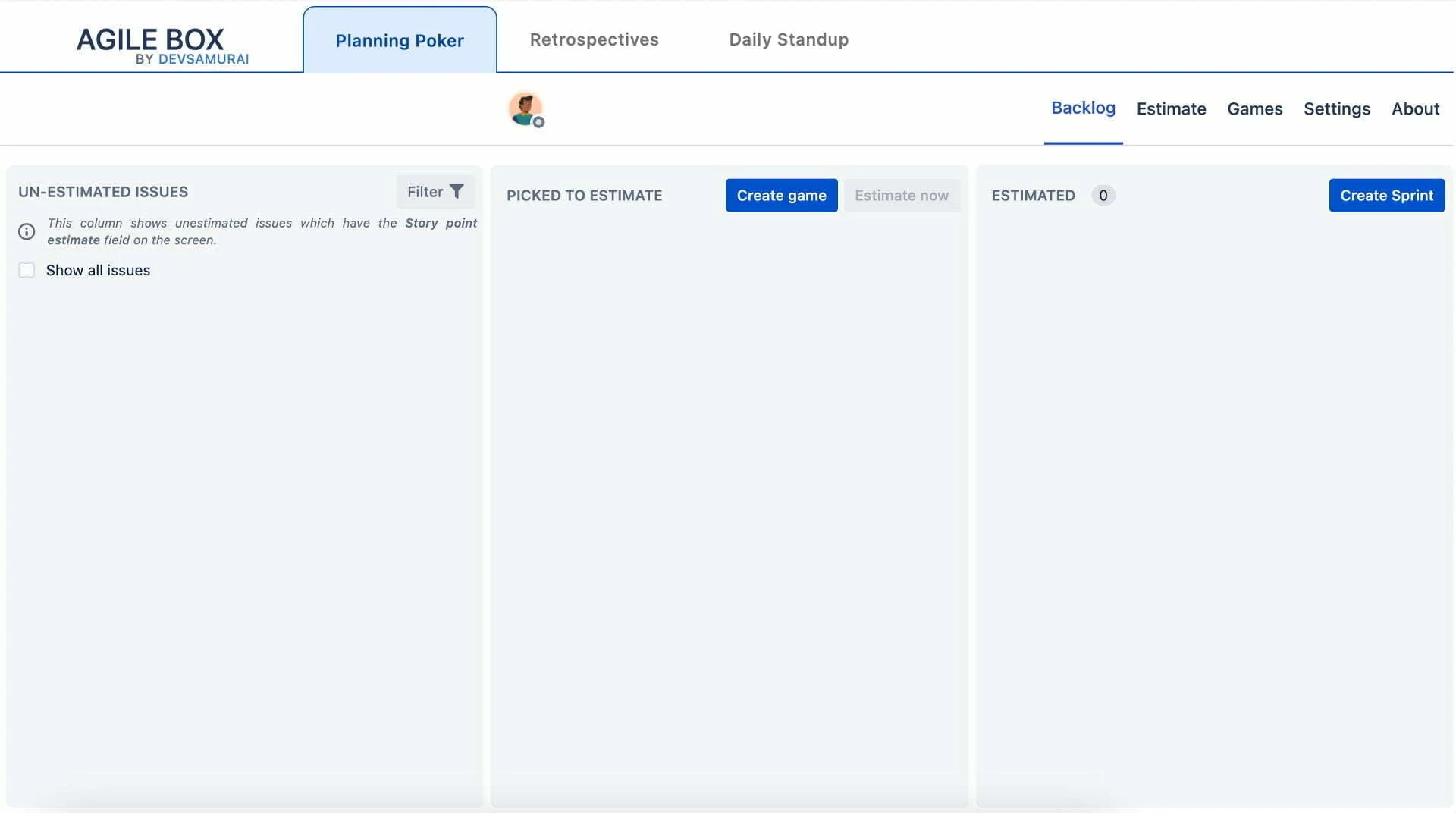Click the Agile Box by DevSamurai logo

pos(162,46)
